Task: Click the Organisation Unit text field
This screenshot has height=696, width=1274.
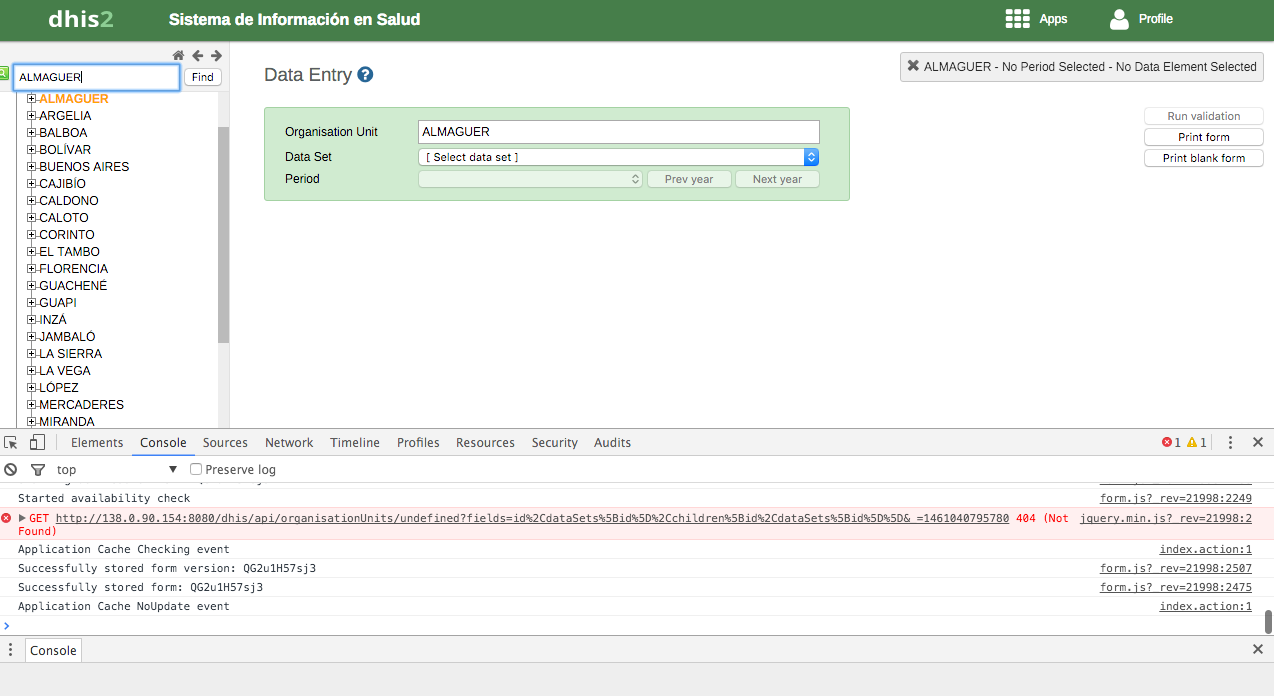Action: pos(618,132)
